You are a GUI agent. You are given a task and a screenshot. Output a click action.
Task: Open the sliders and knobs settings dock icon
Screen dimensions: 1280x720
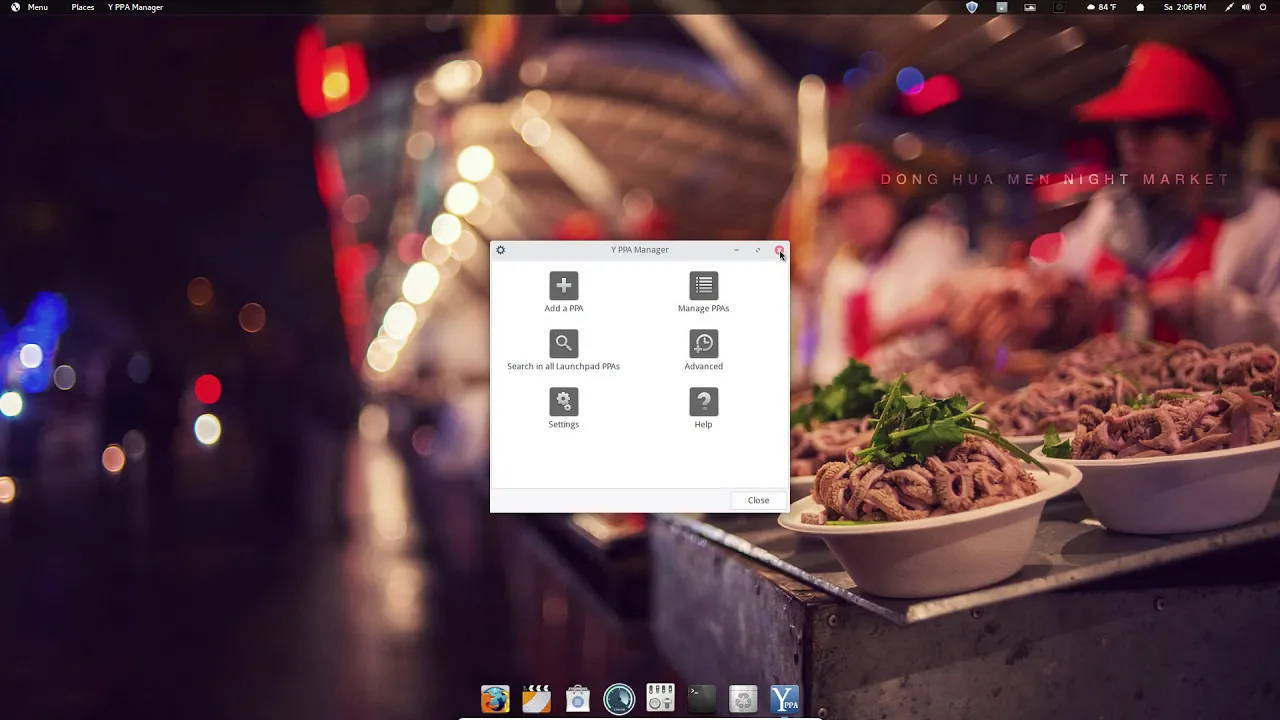[x=660, y=698]
